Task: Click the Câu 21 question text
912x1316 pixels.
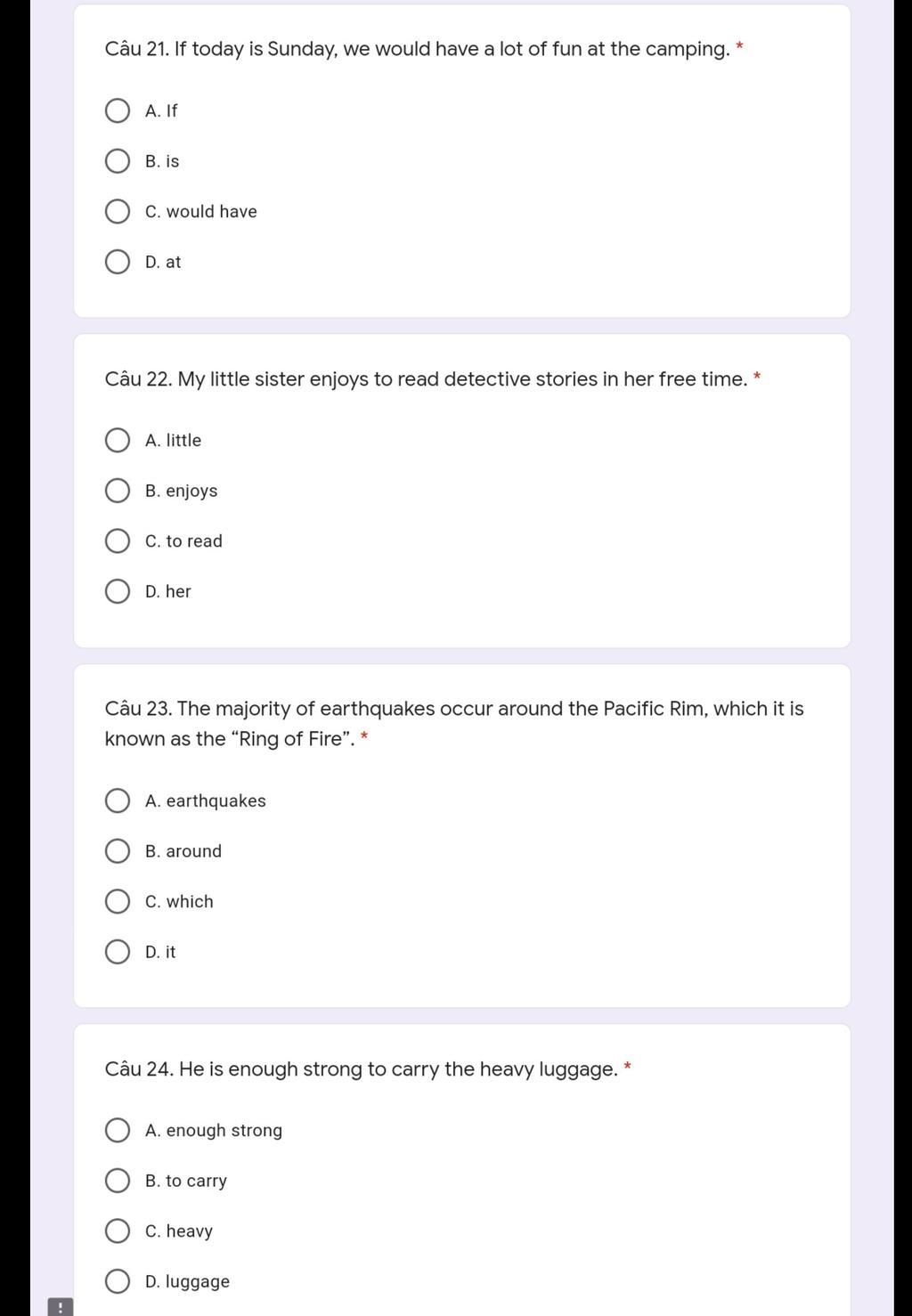Action: click(417, 50)
